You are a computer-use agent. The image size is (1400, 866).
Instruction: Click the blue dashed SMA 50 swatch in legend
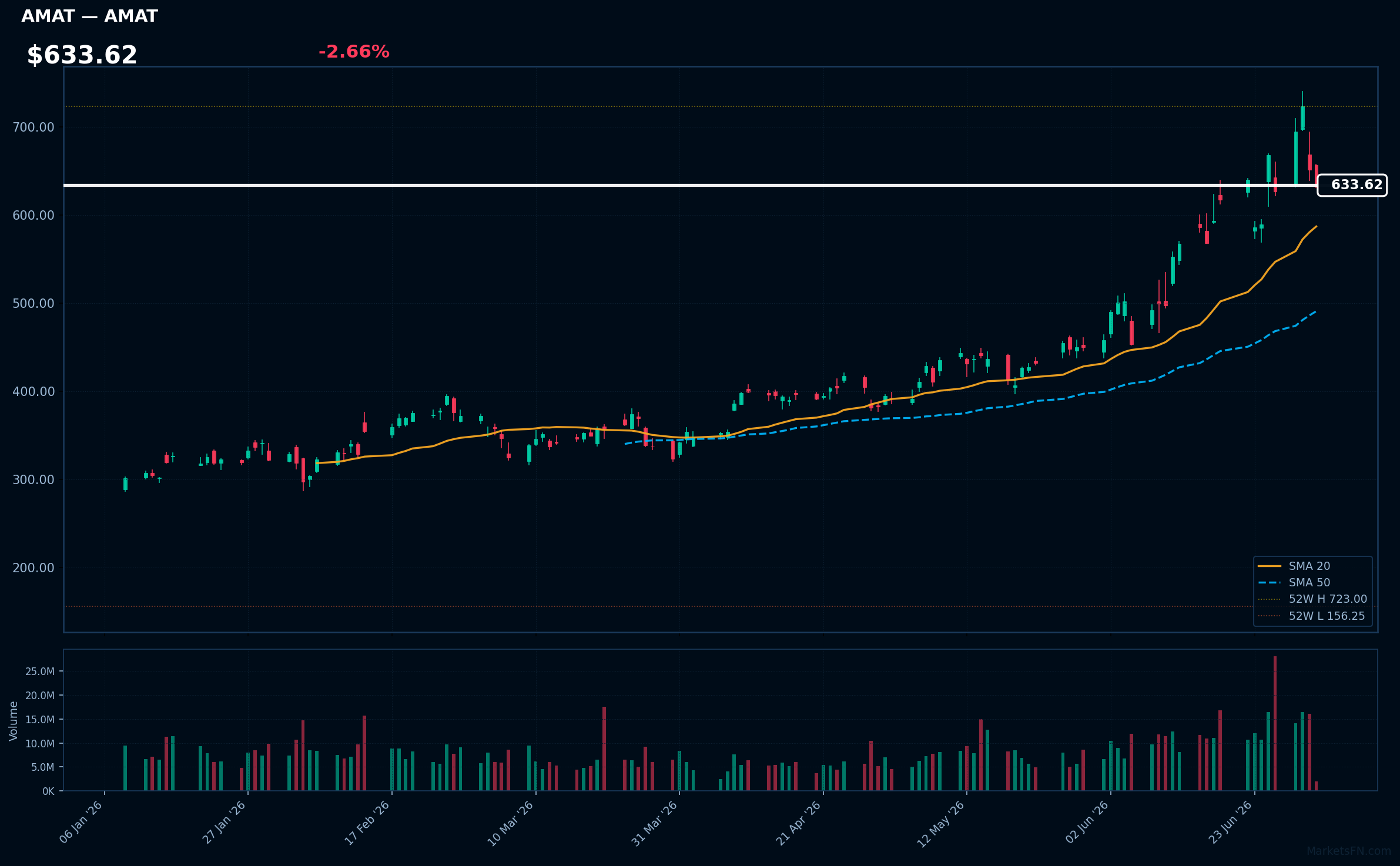click(x=1270, y=582)
